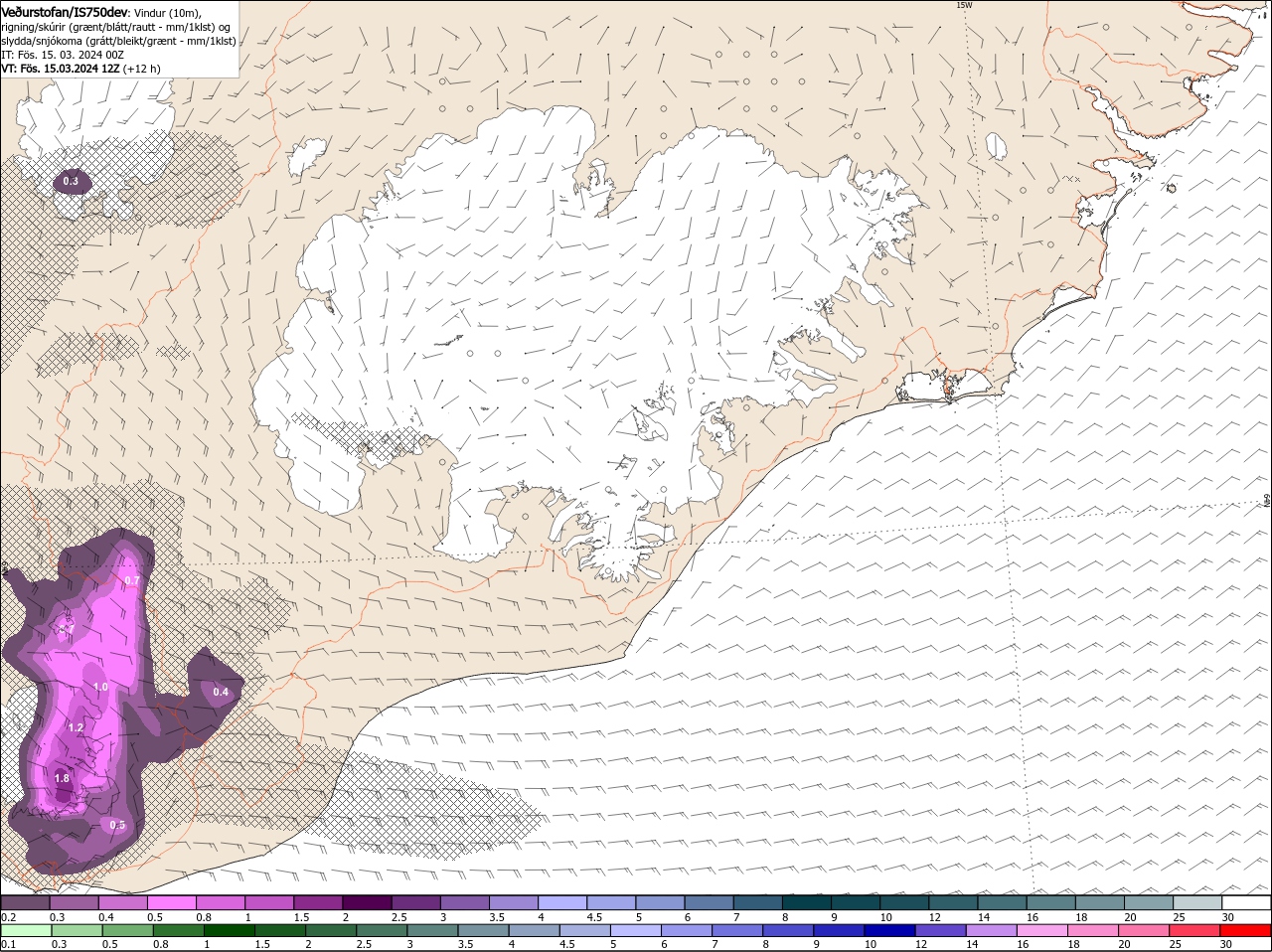Click the 1.0 precipitation value on the map
This screenshot has height=952, width=1272.
click(x=100, y=687)
